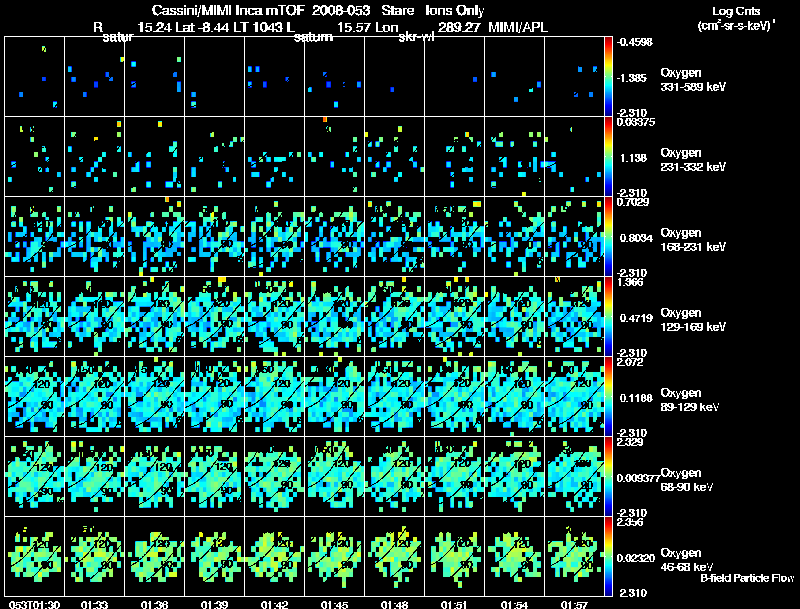Select the Oxygen 46-68 keV panel at 01:42
Viewport: 800px width, 609px height.
(274, 557)
